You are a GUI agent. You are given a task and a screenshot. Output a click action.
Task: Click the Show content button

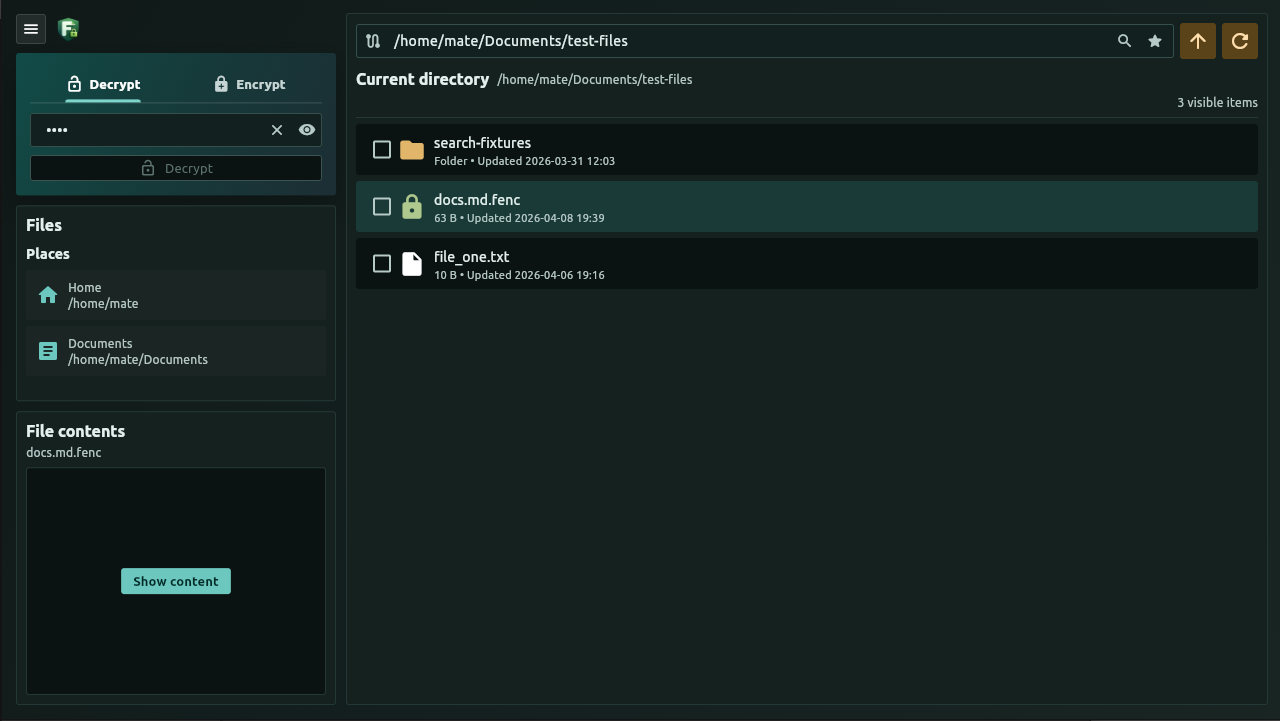(x=176, y=581)
